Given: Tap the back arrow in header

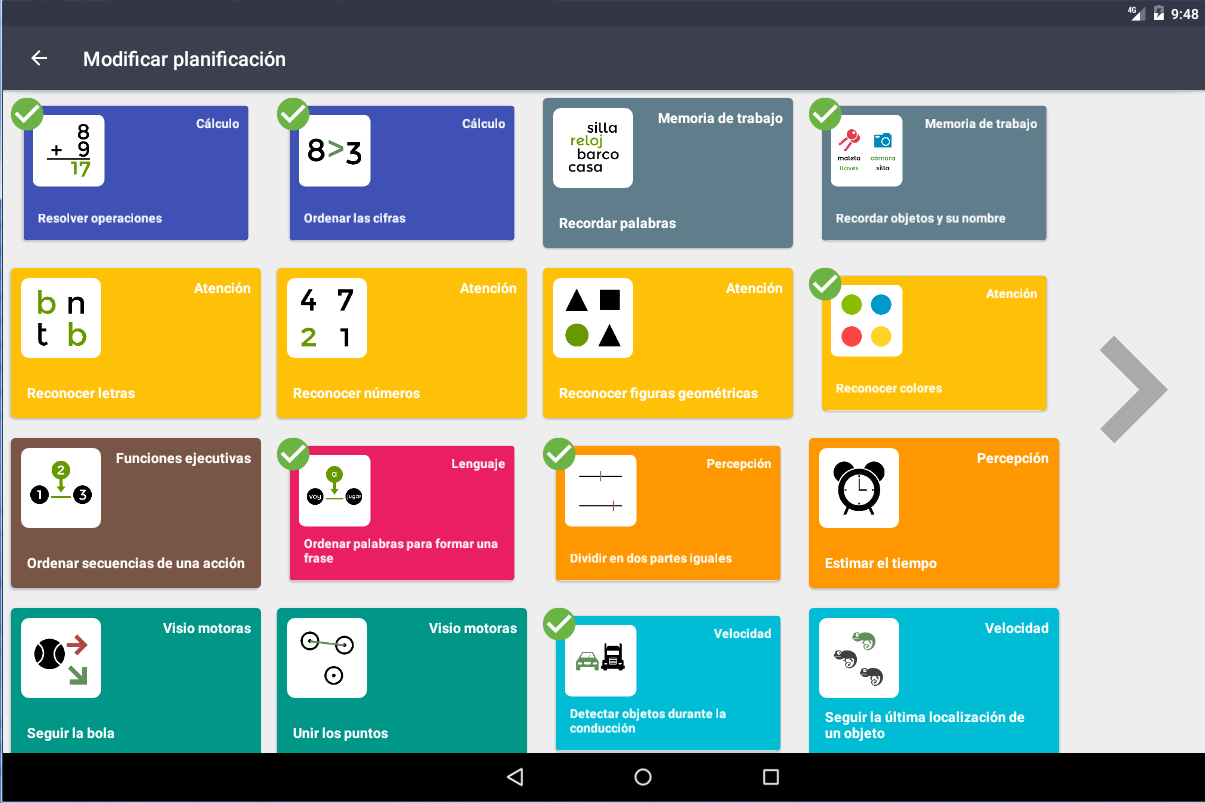Looking at the screenshot, I should [x=39, y=59].
